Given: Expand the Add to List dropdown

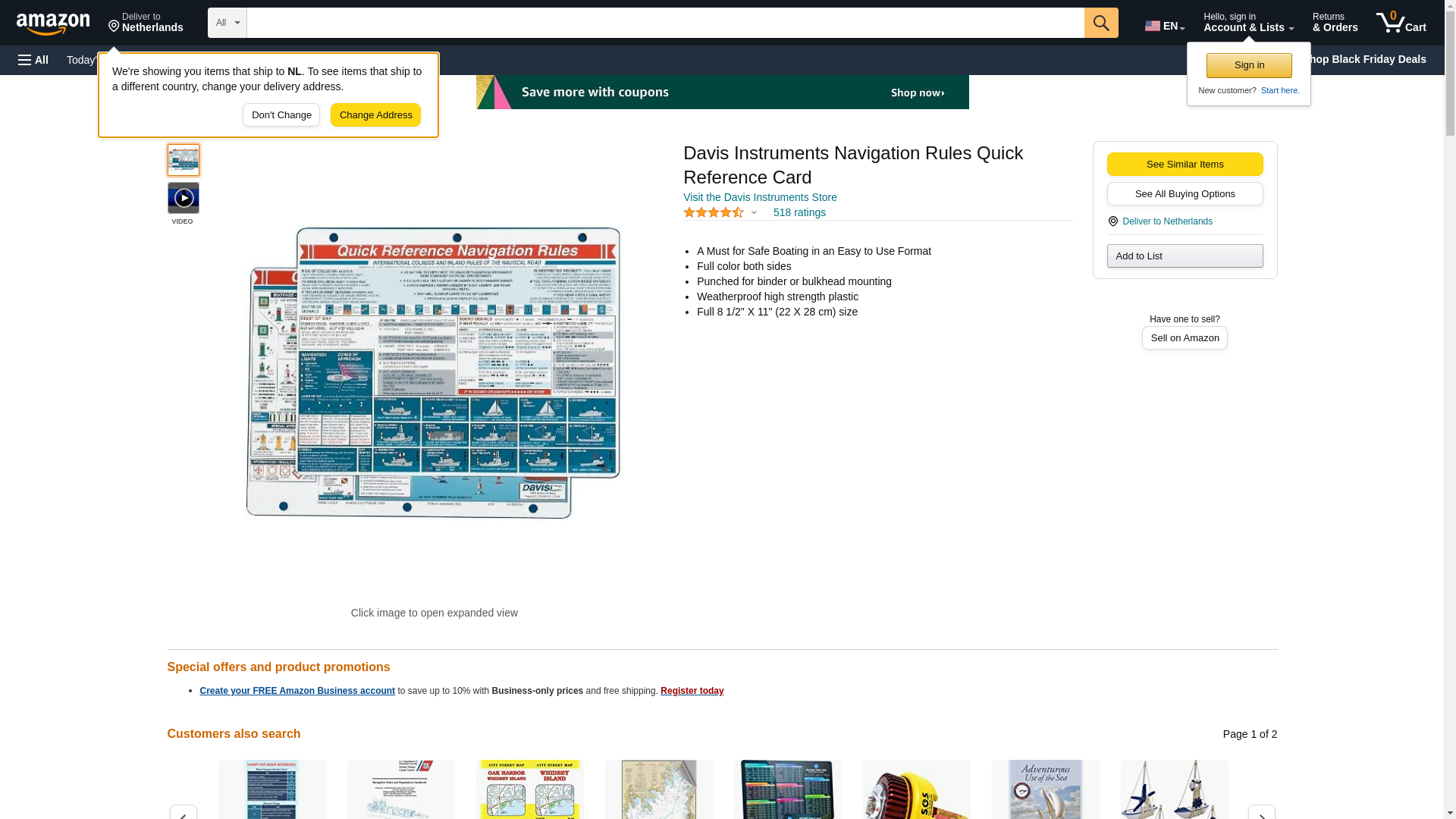Looking at the screenshot, I should point(1184,256).
